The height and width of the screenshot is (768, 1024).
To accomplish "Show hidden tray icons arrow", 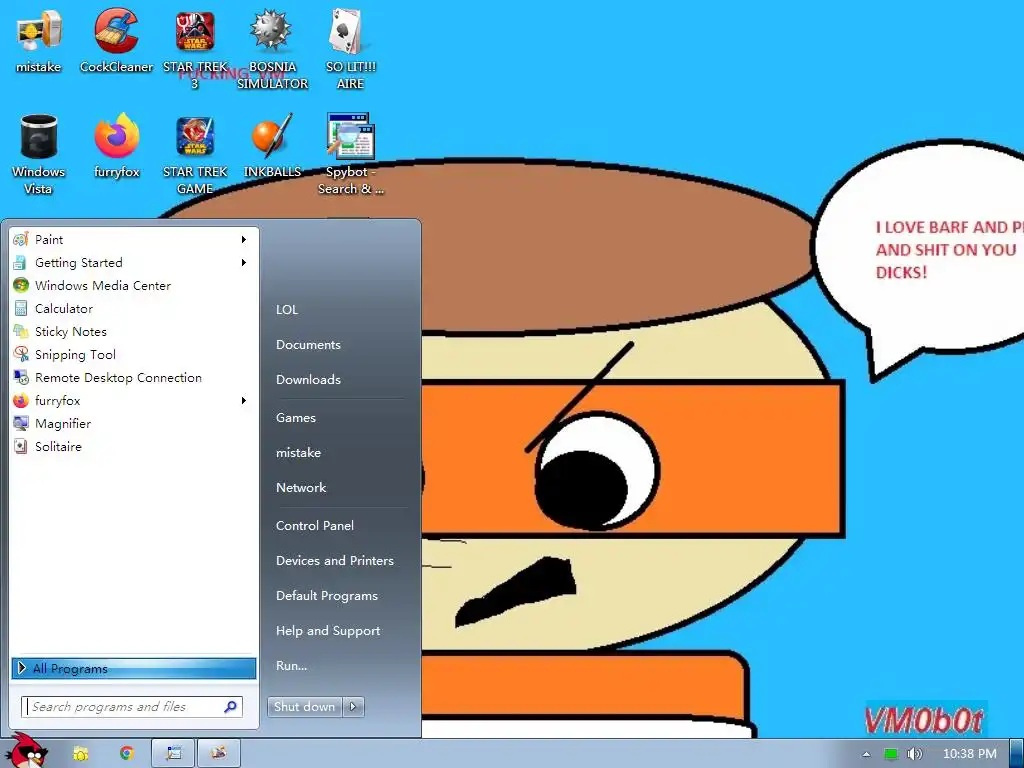I will 866,754.
